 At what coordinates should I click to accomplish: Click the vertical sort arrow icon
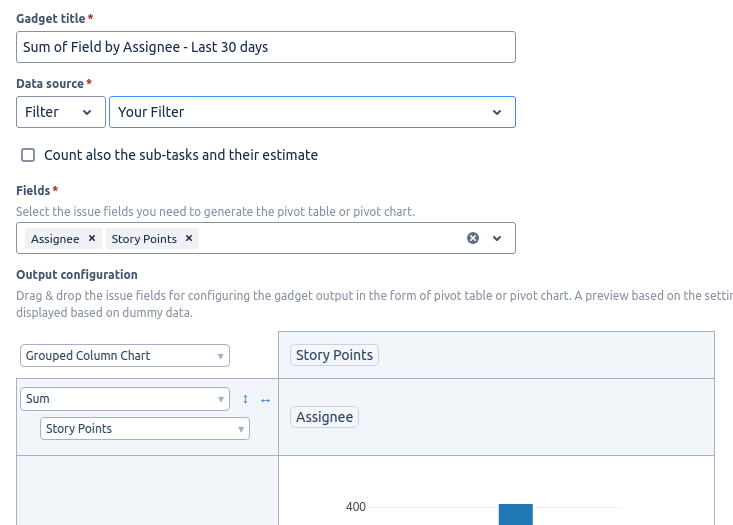[x=245, y=399]
